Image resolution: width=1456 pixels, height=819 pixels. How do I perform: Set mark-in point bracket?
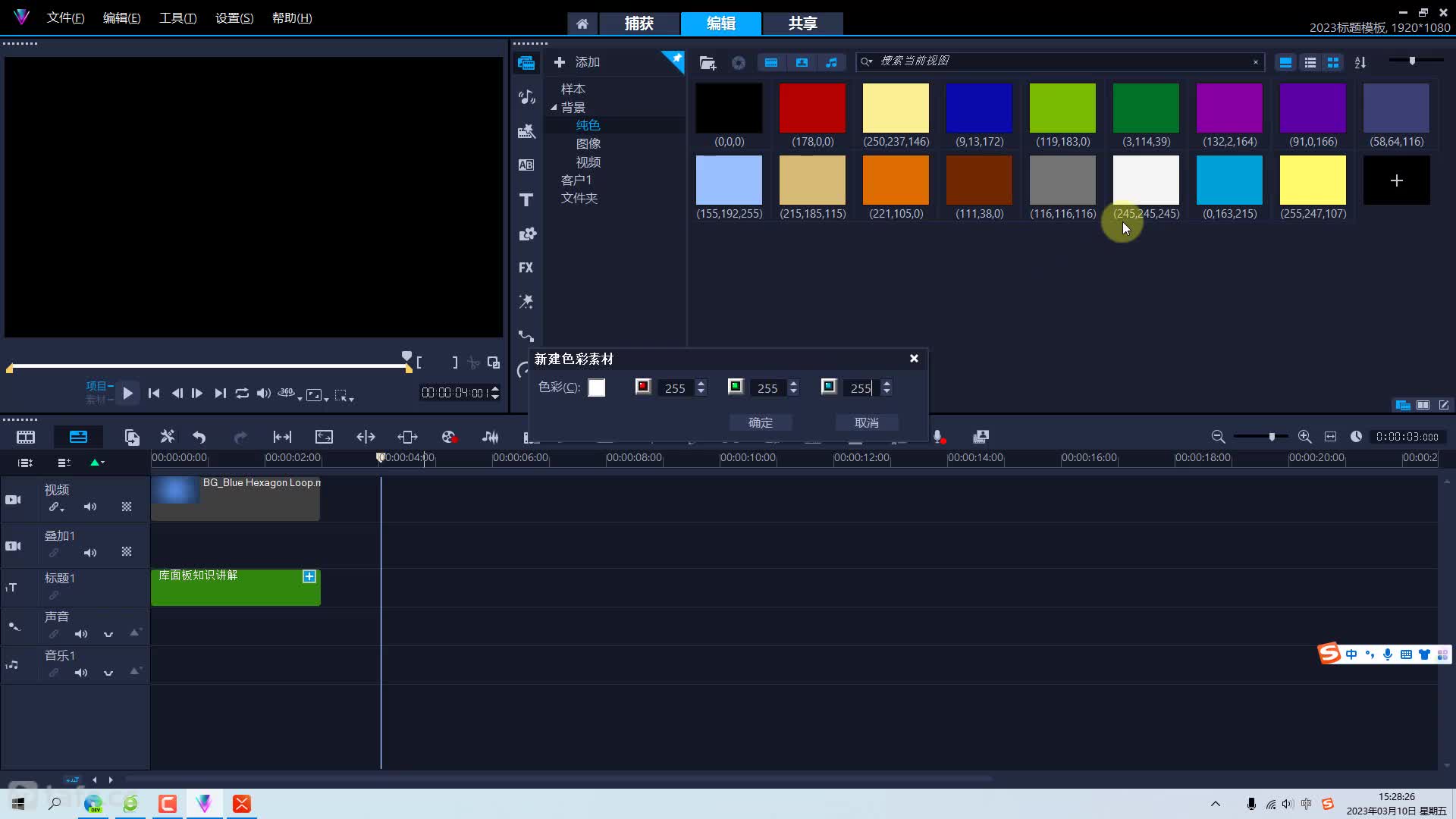pyautogui.click(x=419, y=362)
